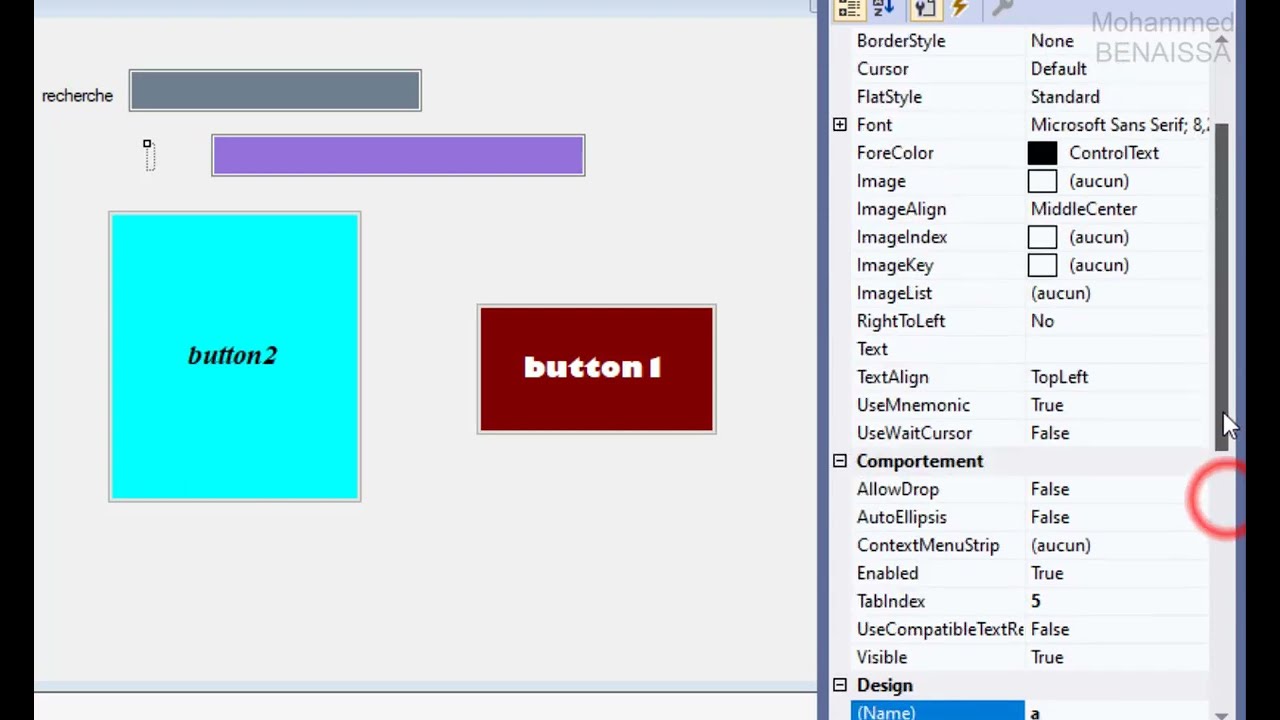This screenshot has width=1280, height=720.
Task: Select the ContextMenuStrip property label
Action: [928, 545]
